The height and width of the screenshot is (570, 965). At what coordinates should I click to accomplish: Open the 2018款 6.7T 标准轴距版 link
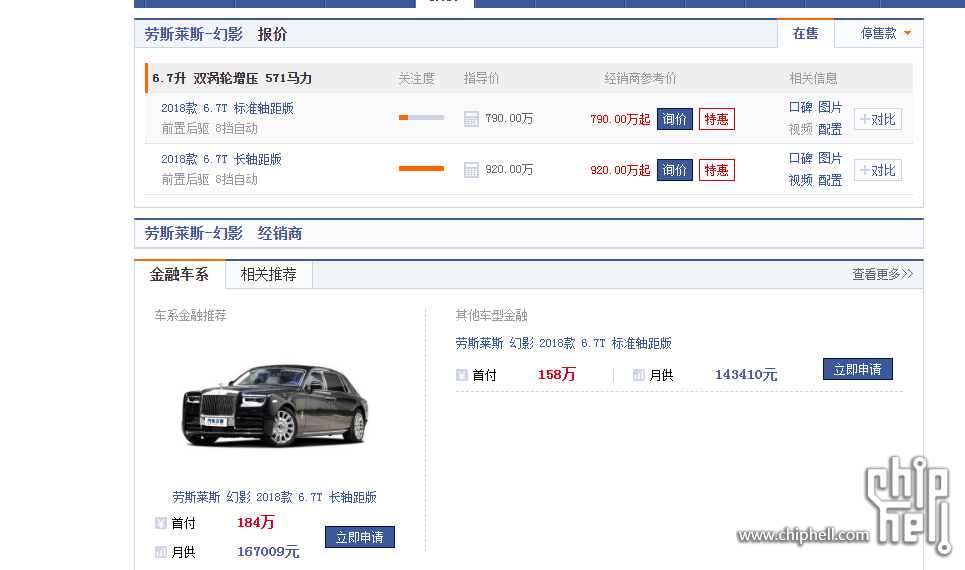tap(227, 108)
